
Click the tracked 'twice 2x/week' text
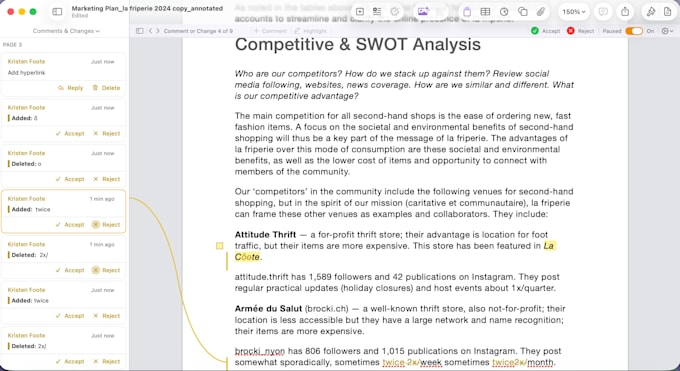pos(412,362)
